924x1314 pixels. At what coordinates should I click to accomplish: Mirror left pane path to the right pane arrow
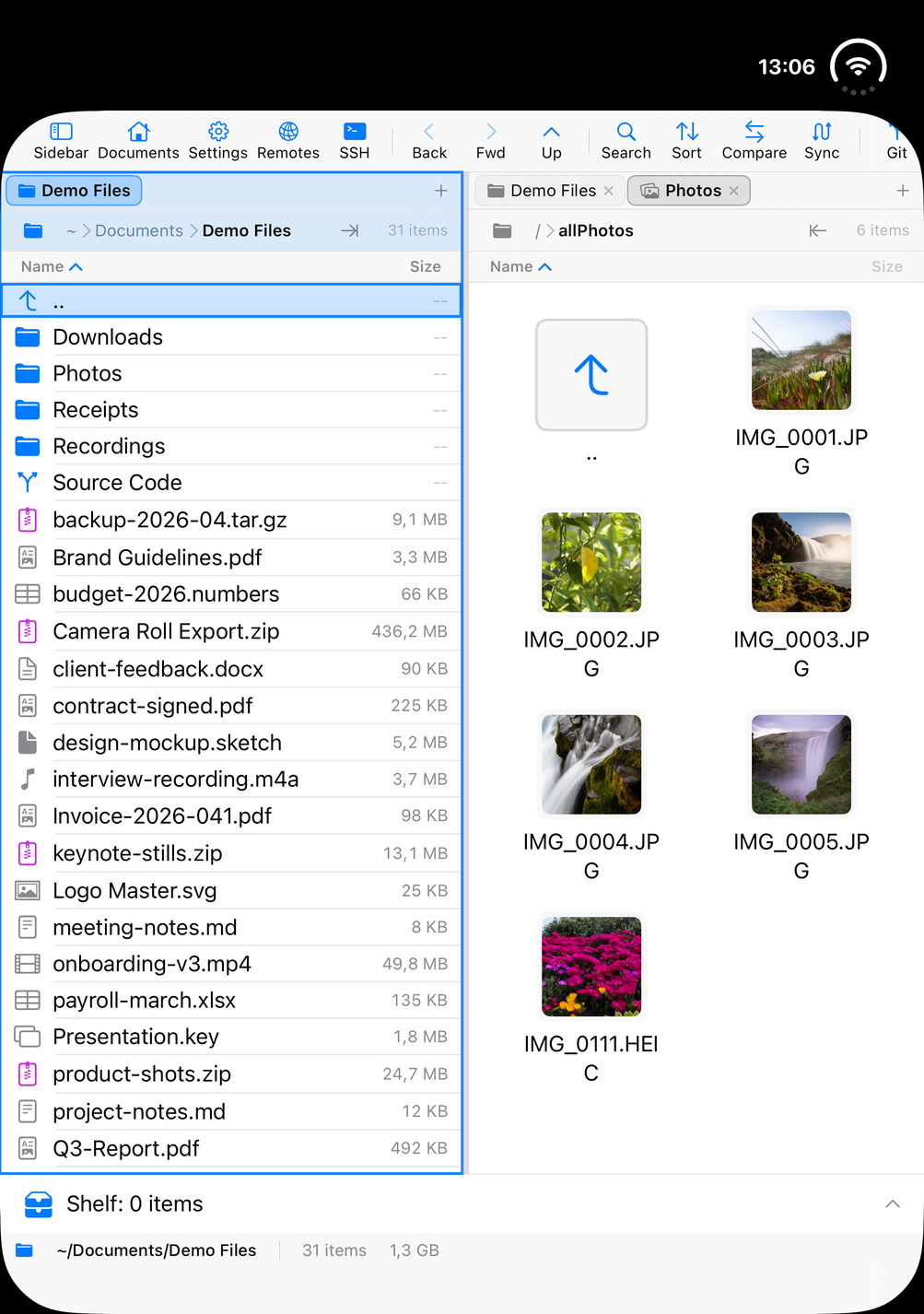(x=350, y=230)
